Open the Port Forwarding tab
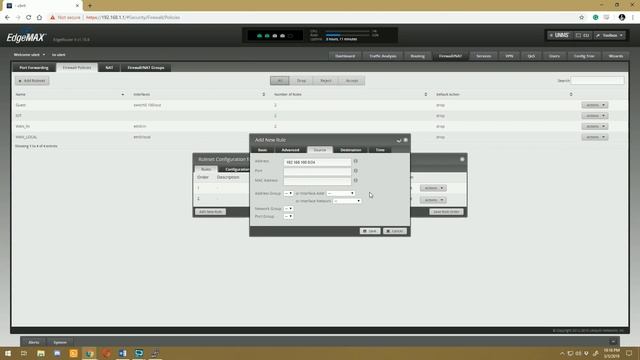This screenshot has width=640, height=360. tap(34, 68)
